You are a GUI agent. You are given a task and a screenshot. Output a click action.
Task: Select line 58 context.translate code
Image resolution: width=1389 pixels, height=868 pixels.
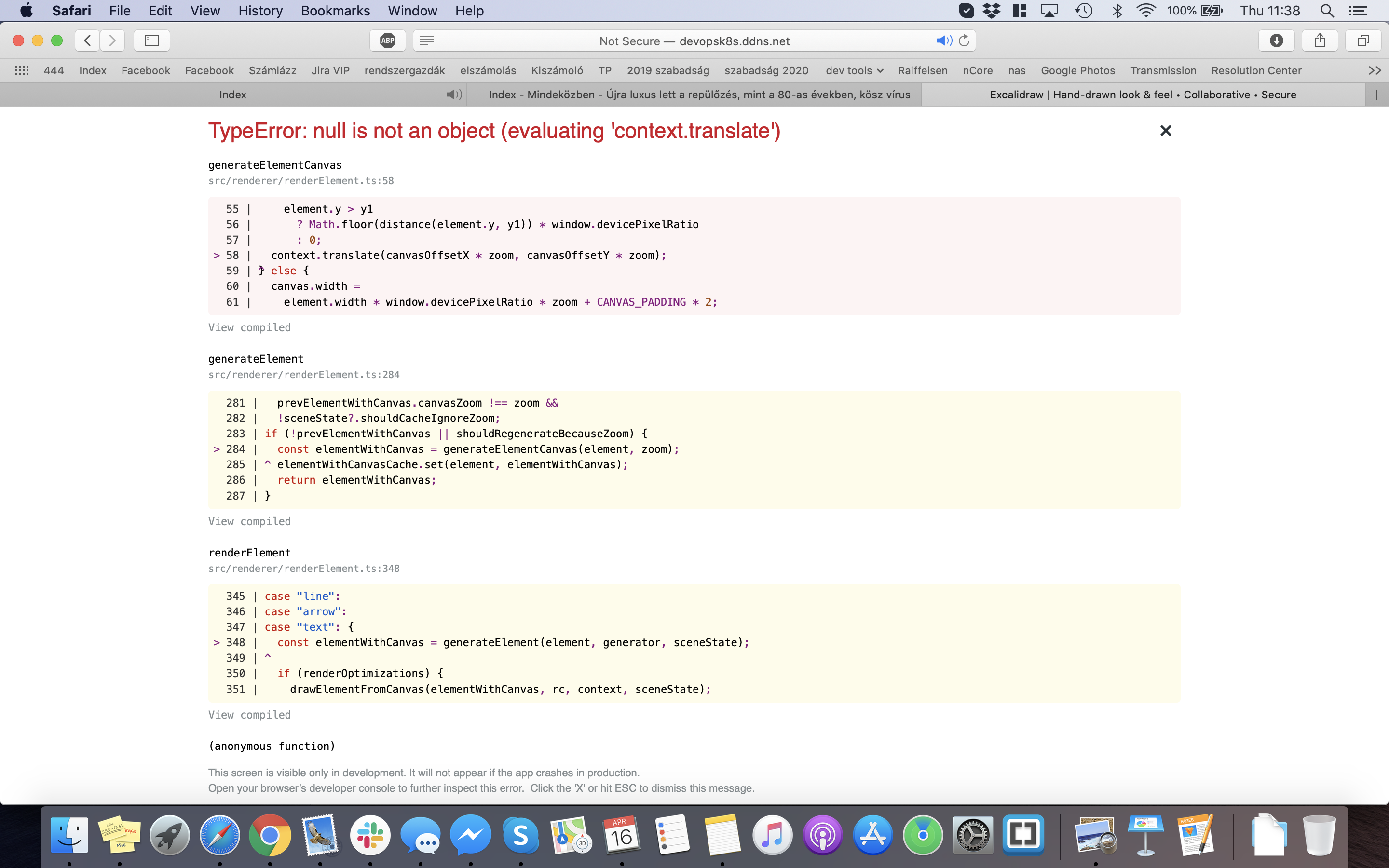[468, 256]
